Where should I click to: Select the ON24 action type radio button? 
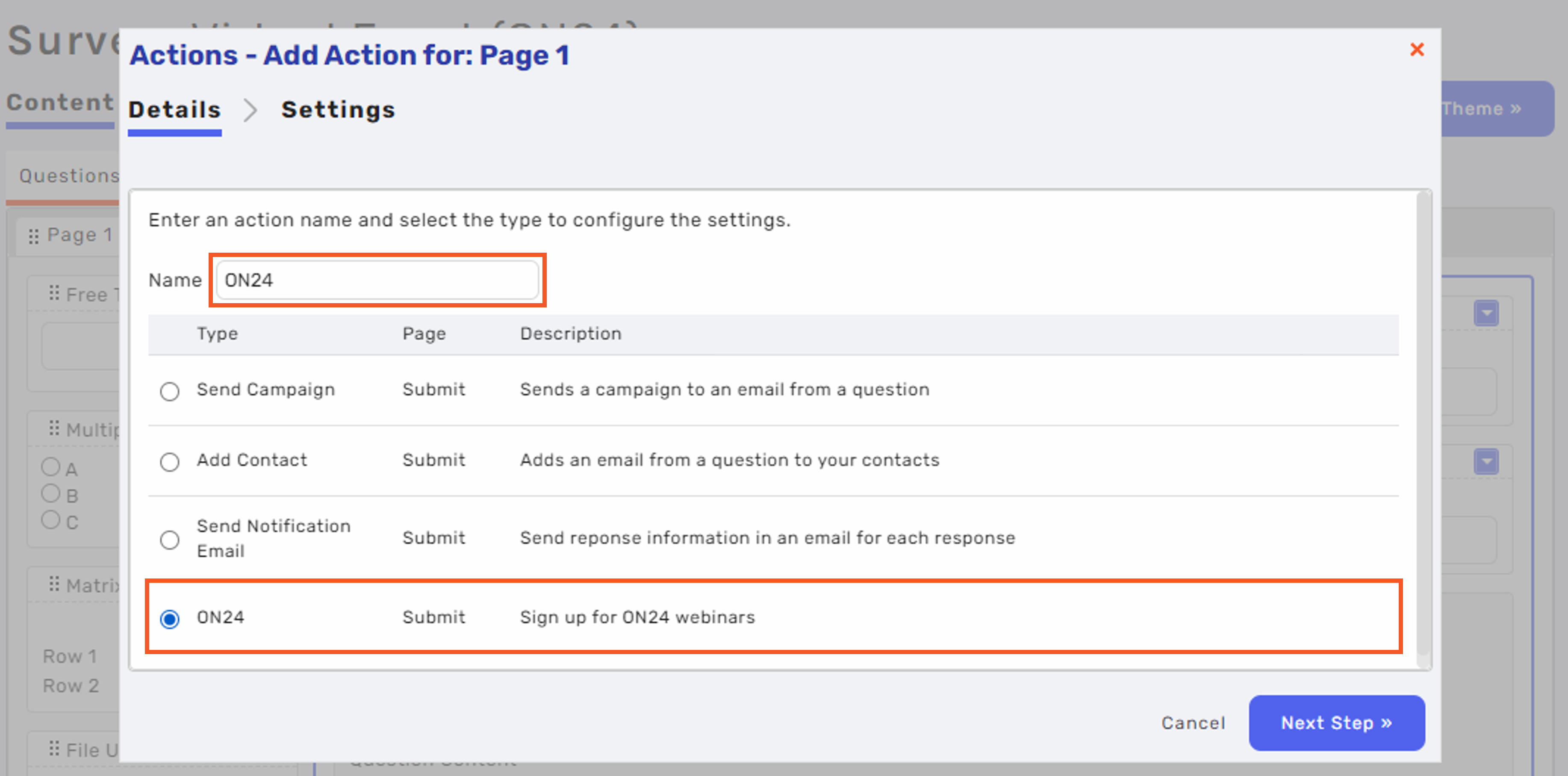(170, 619)
